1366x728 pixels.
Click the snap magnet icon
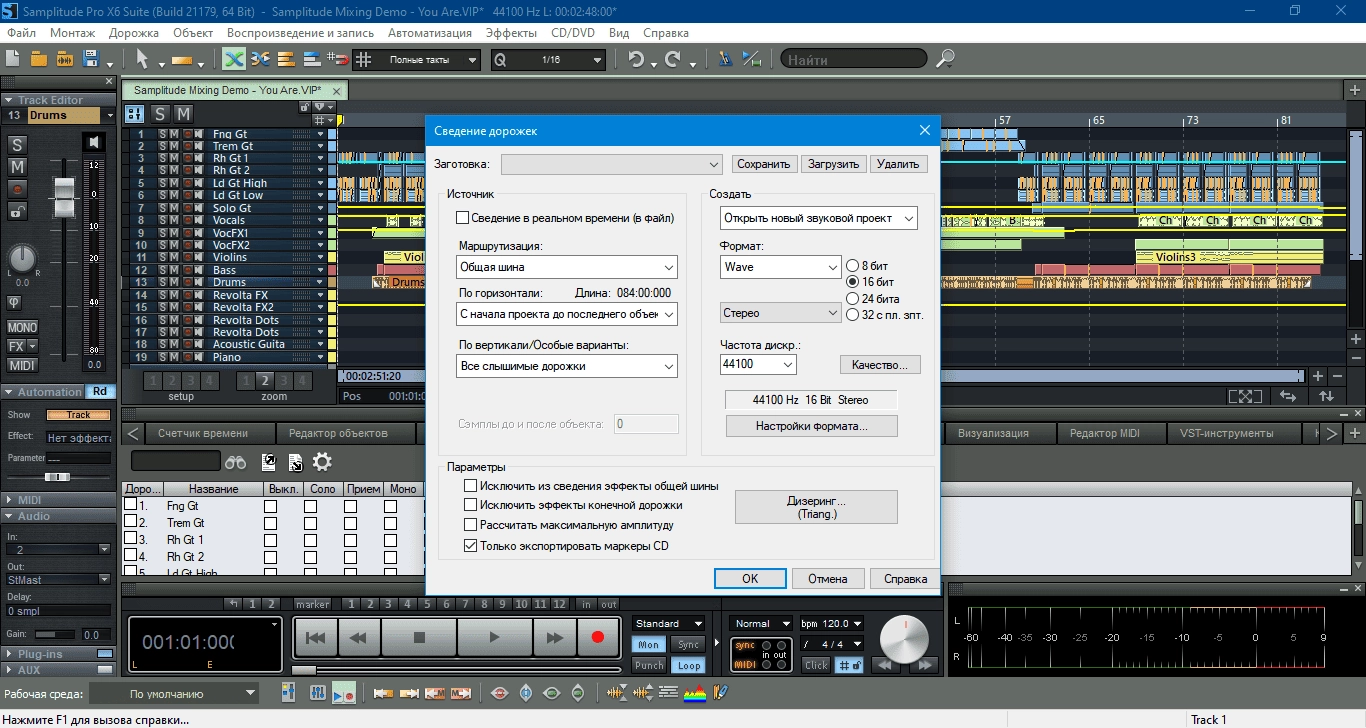coord(337,59)
